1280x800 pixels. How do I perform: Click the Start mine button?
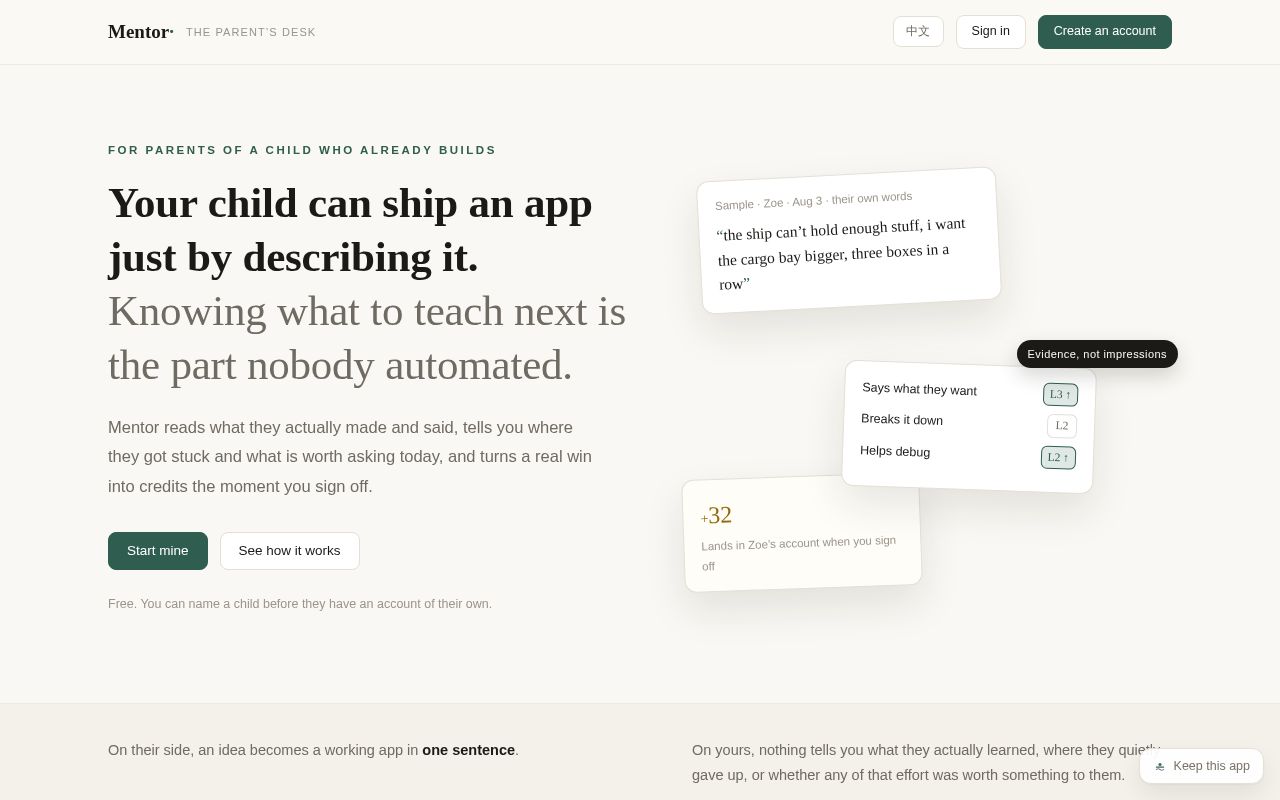tap(158, 551)
